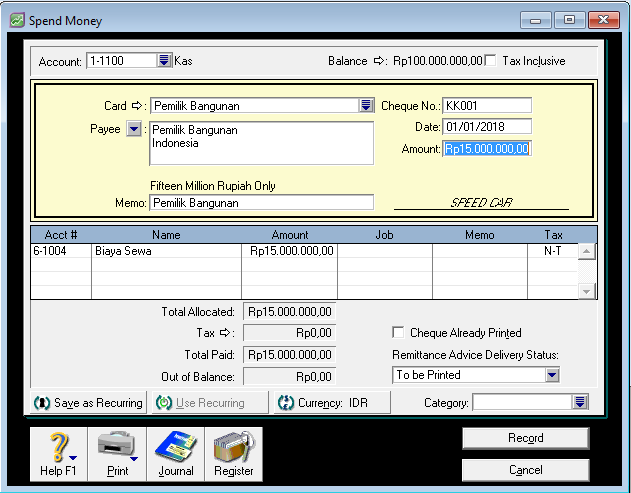Click the Print printer icon
The height and width of the screenshot is (493, 631).
(117, 454)
